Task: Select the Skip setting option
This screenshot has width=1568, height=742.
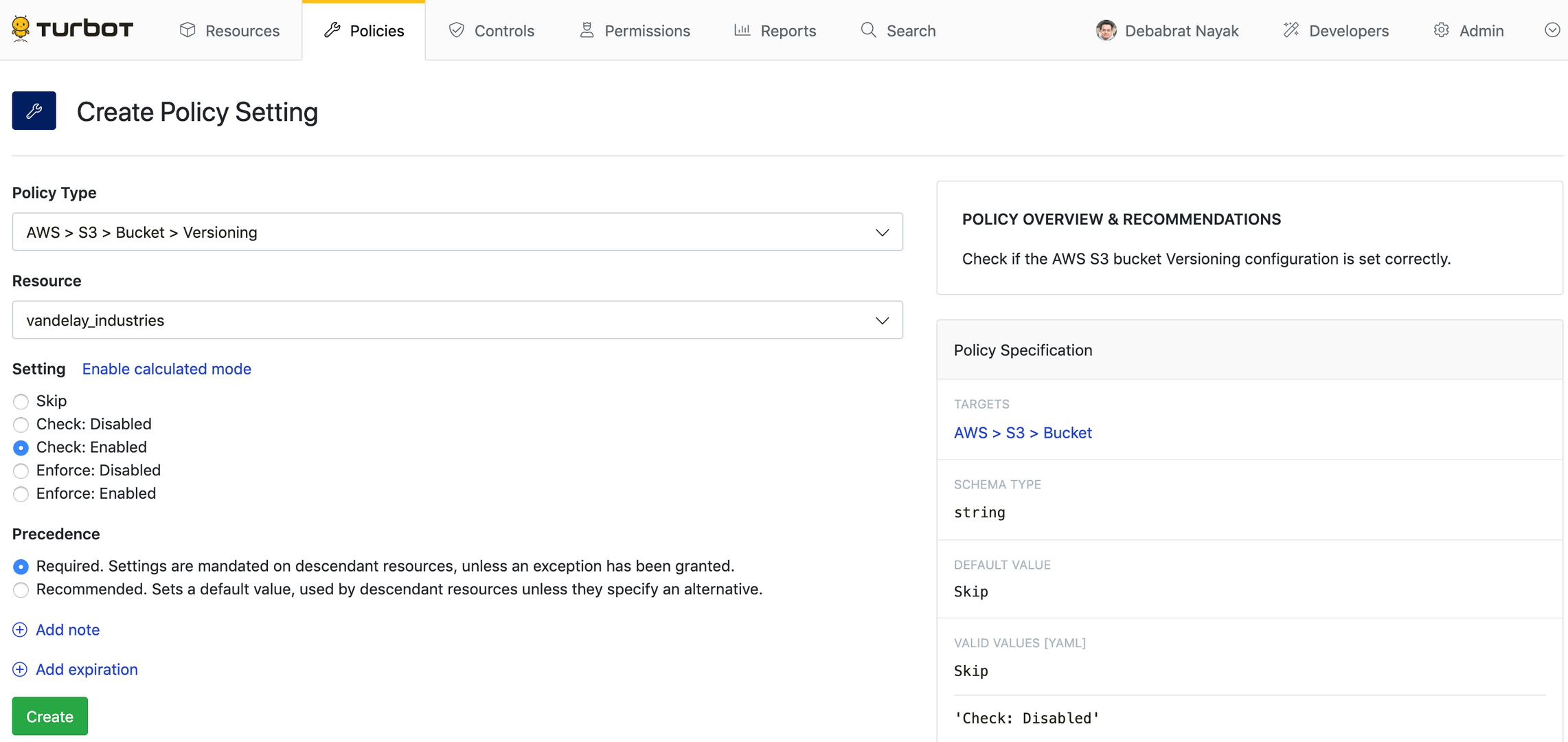Action: 21,401
